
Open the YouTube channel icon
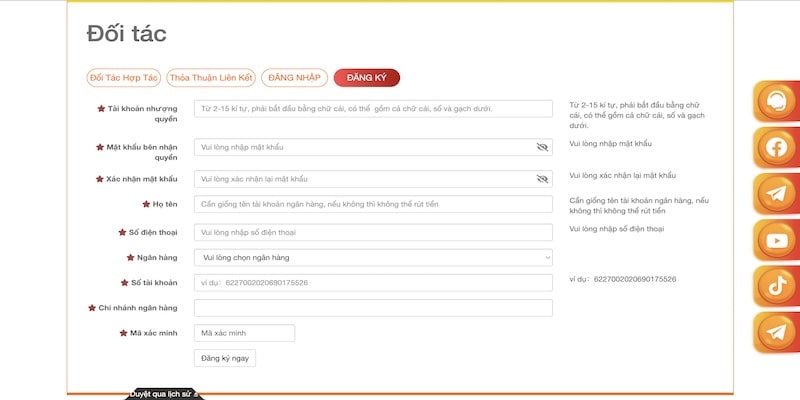pyautogui.click(x=776, y=240)
